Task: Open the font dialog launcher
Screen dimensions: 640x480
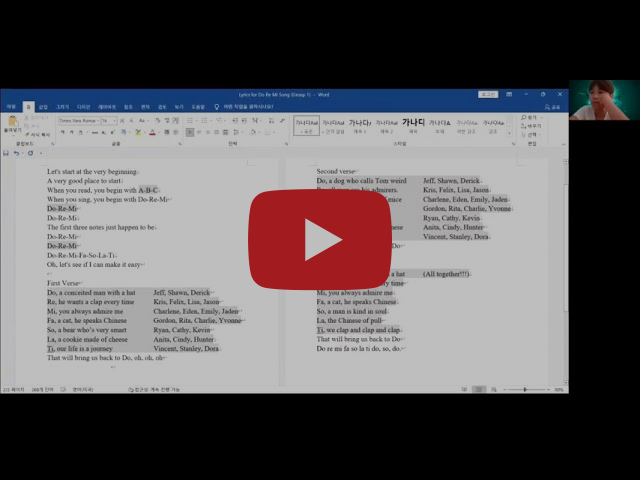Action: coord(180,144)
